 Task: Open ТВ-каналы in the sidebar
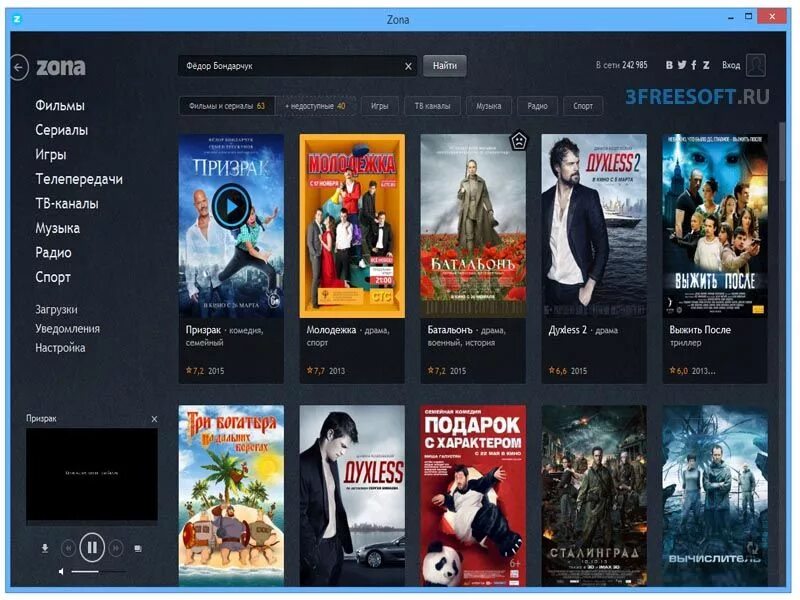point(67,204)
